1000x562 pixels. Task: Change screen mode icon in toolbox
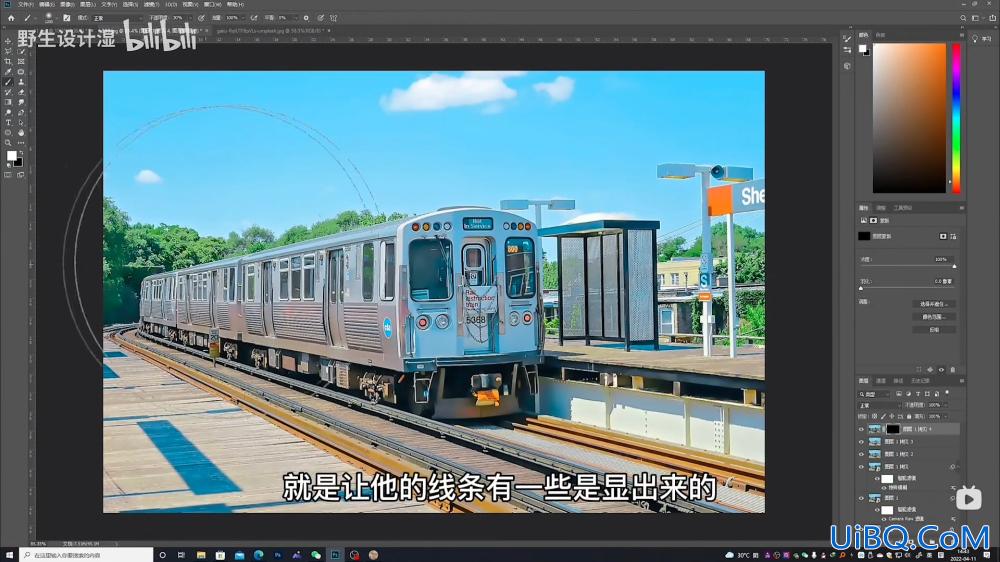coord(21,175)
